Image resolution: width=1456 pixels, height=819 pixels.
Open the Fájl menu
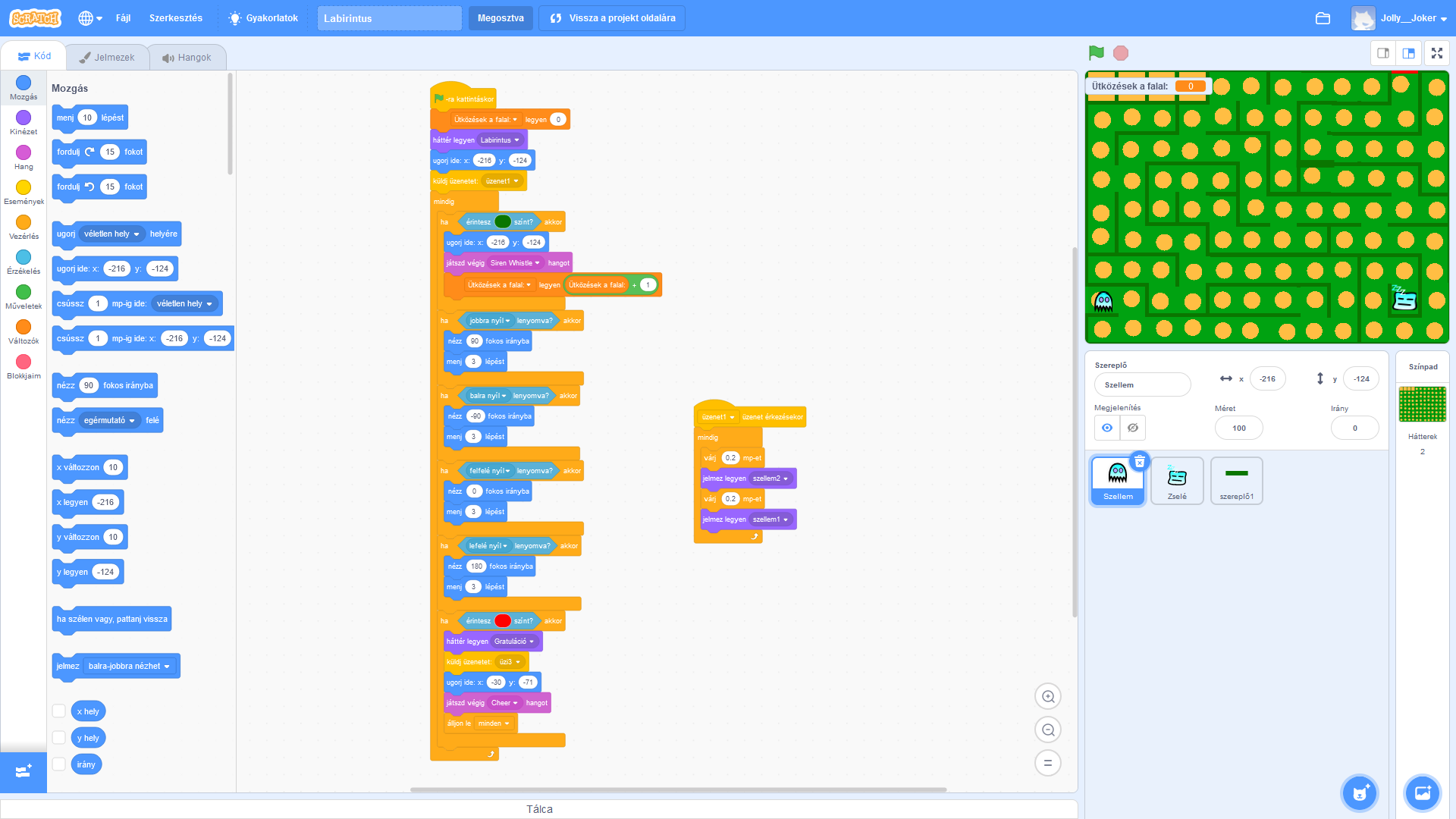coord(123,18)
